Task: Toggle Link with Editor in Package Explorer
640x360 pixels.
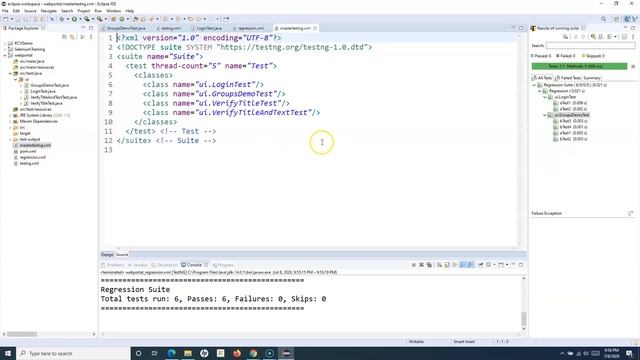Action: click(x=72, y=37)
